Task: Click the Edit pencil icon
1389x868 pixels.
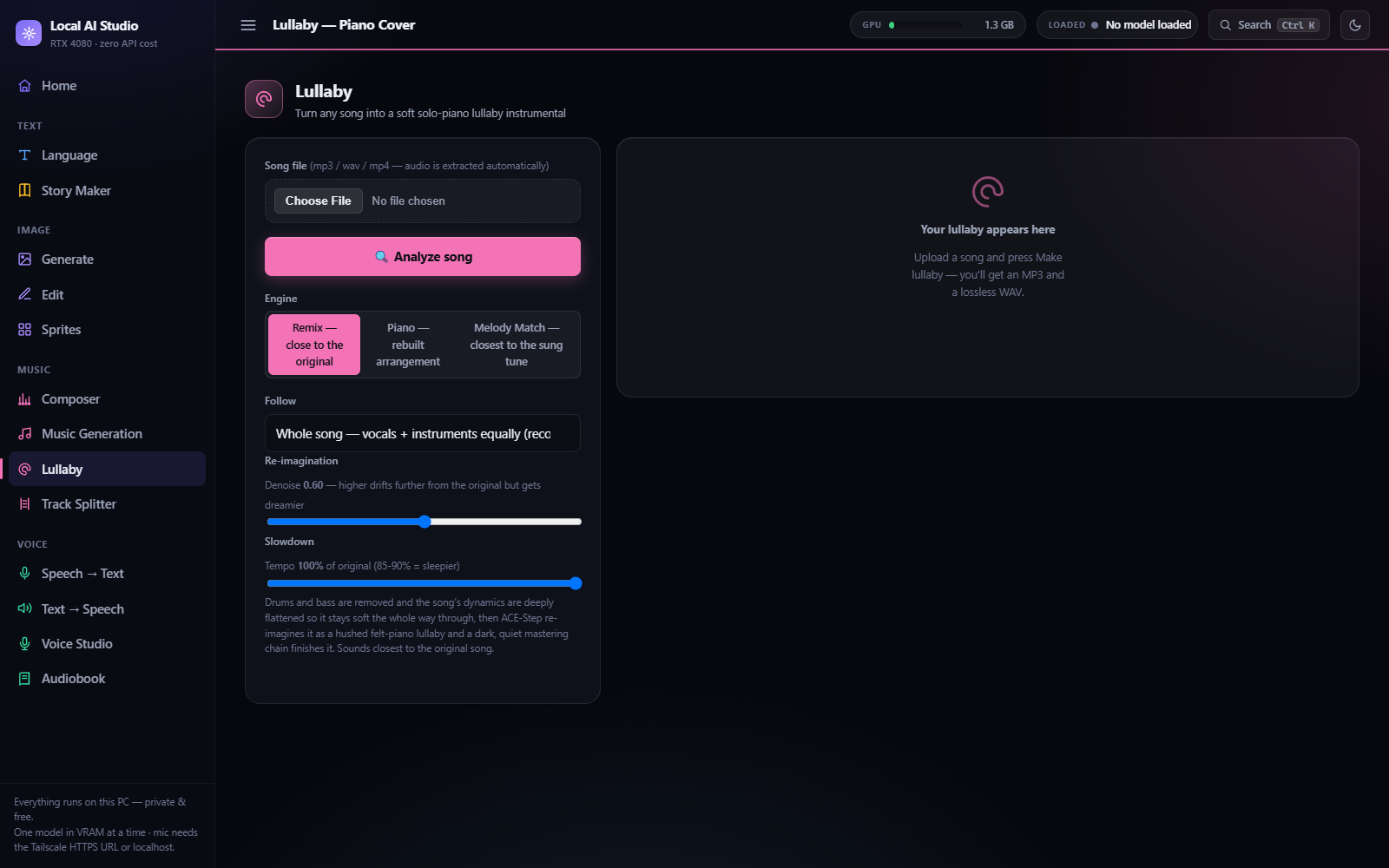Action: (x=25, y=295)
